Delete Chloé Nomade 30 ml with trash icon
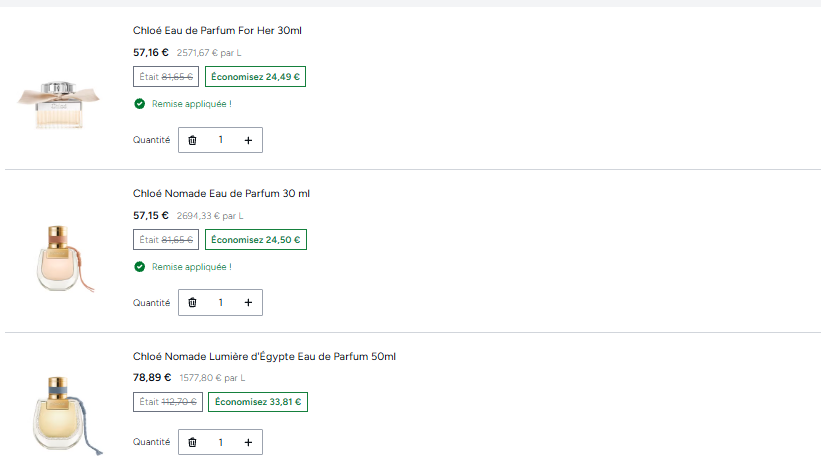 pyautogui.click(x=192, y=303)
